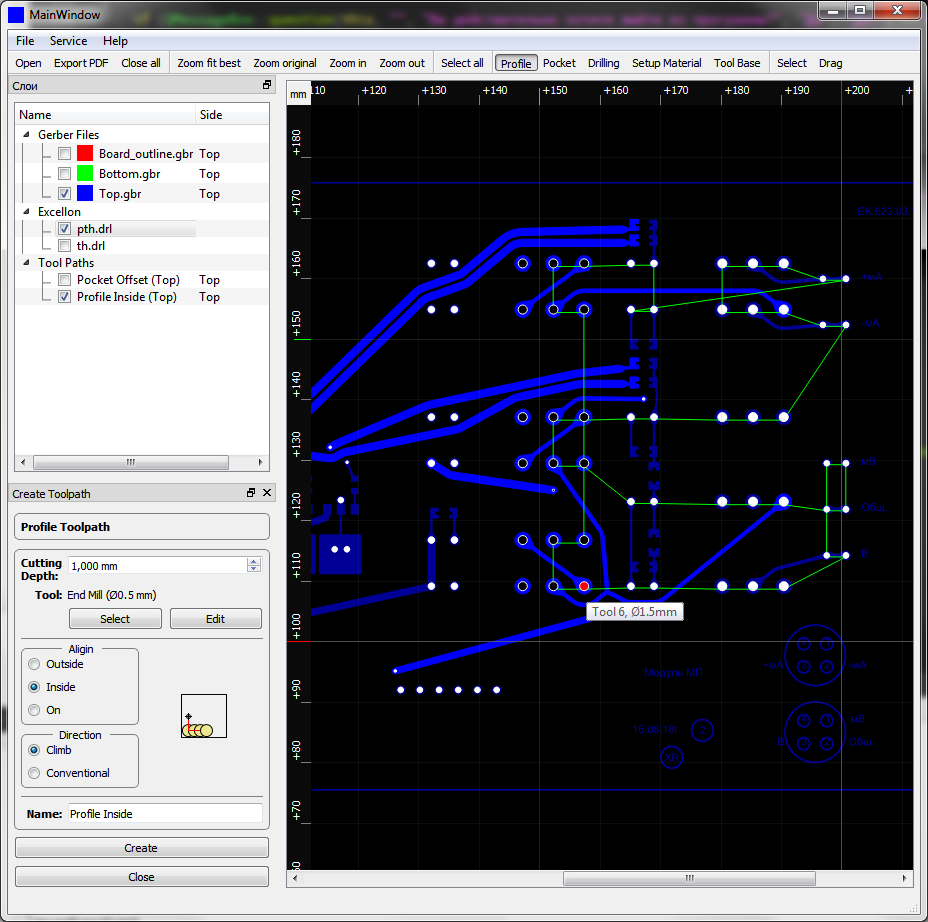Viewport: 928px width, 922px height.
Task: Click the layers scrollbar left arrow
Action: pos(23,462)
